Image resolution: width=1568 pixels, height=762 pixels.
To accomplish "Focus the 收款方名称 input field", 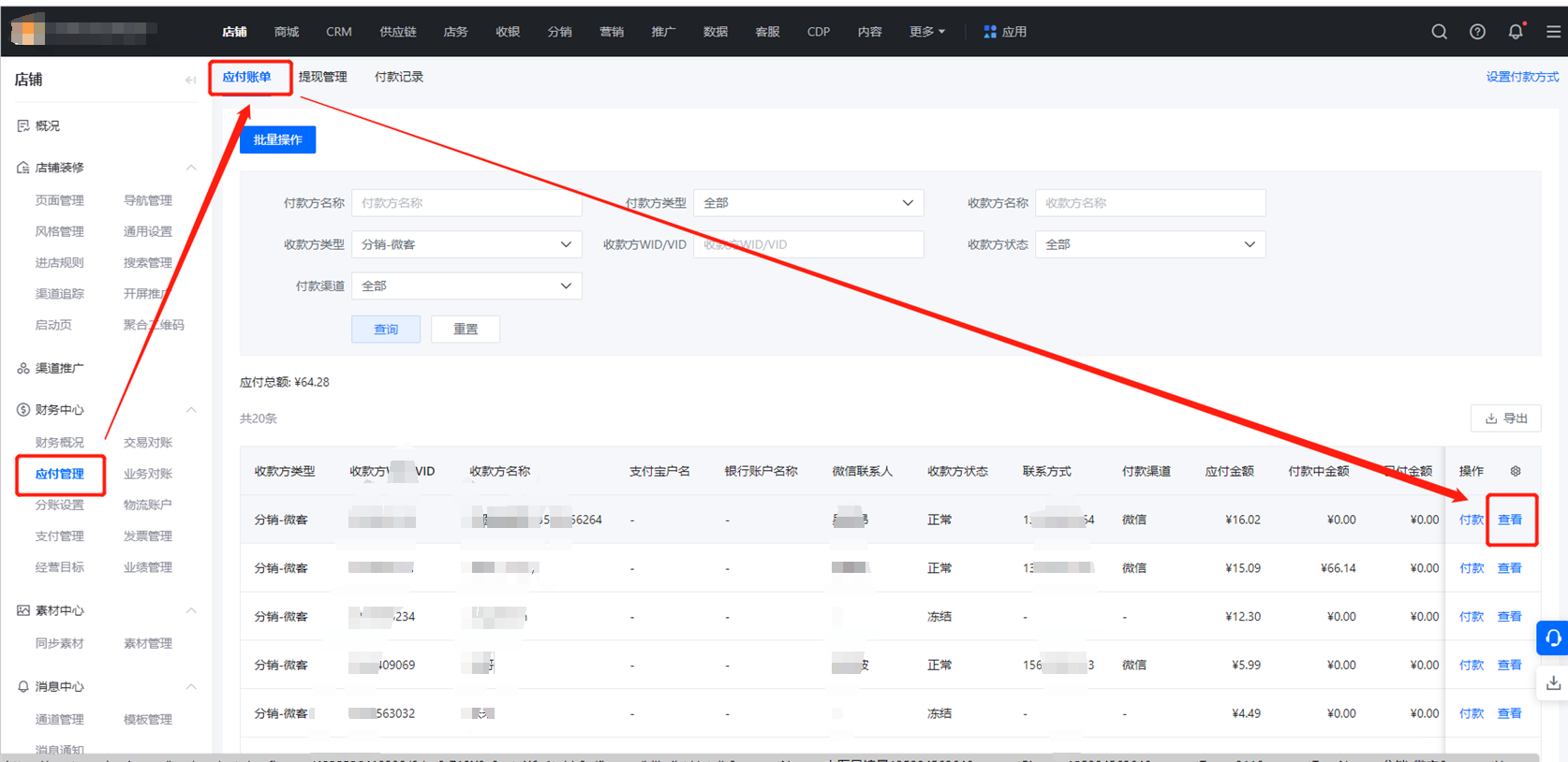I will pyautogui.click(x=1150, y=203).
